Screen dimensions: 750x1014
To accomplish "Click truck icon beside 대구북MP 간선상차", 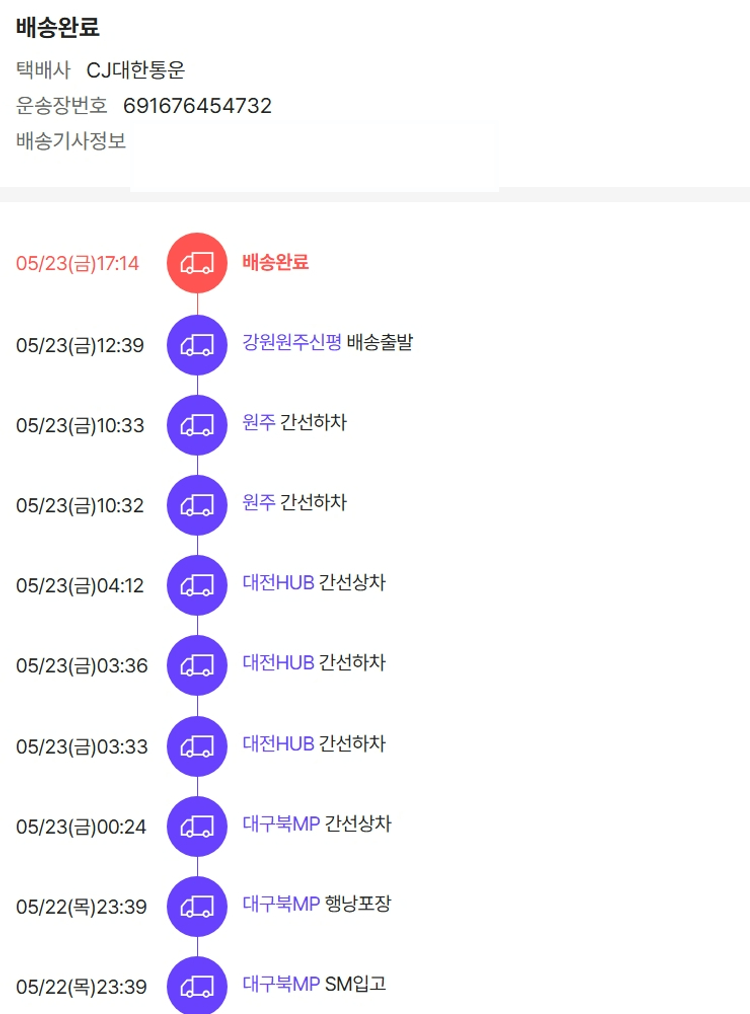I will [197, 826].
